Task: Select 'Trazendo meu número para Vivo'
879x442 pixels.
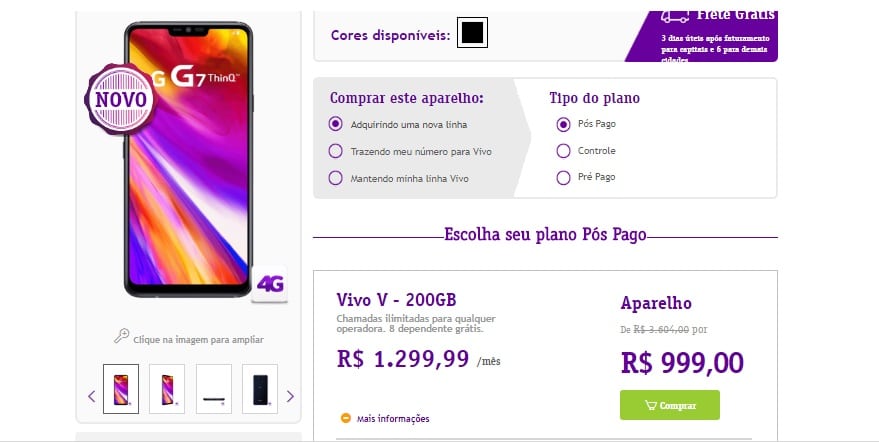Action: pyautogui.click(x=335, y=151)
